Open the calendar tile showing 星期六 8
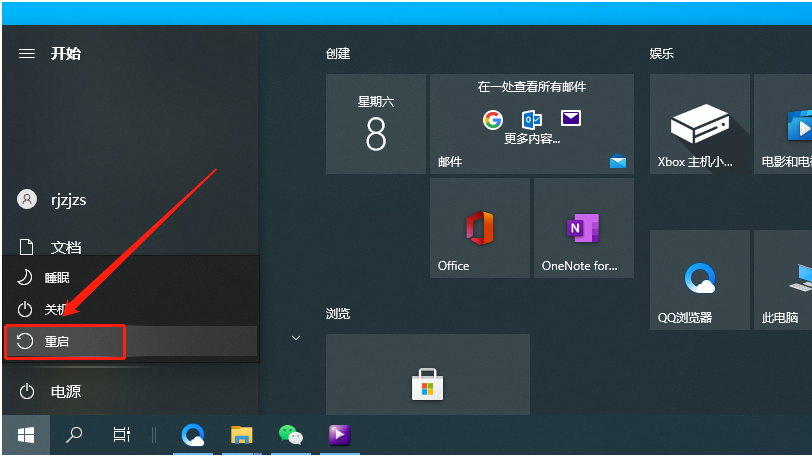812x459 pixels. tap(376, 124)
